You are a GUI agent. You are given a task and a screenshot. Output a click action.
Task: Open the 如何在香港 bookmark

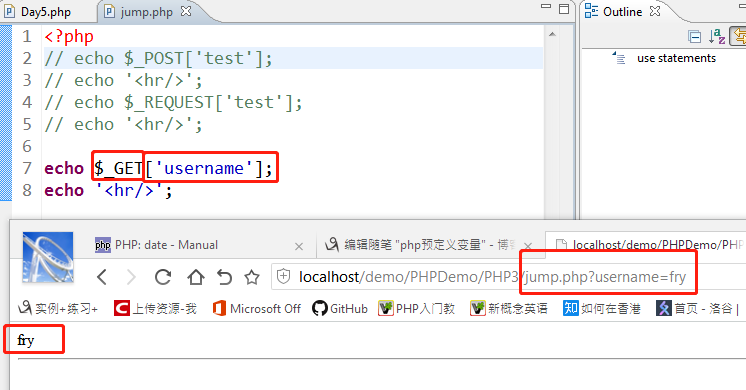click(x=602, y=309)
